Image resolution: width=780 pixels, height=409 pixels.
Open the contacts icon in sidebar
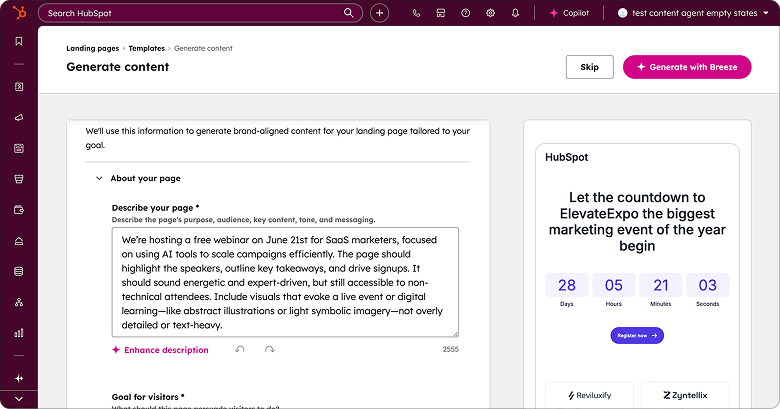[x=19, y=87]
